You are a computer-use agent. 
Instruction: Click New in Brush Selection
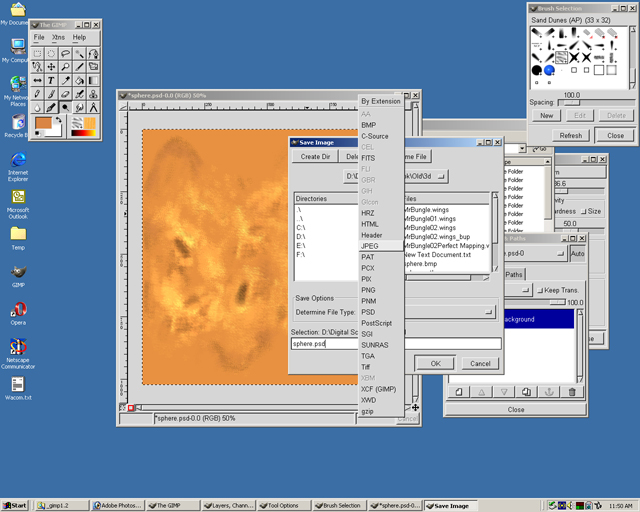547,116
